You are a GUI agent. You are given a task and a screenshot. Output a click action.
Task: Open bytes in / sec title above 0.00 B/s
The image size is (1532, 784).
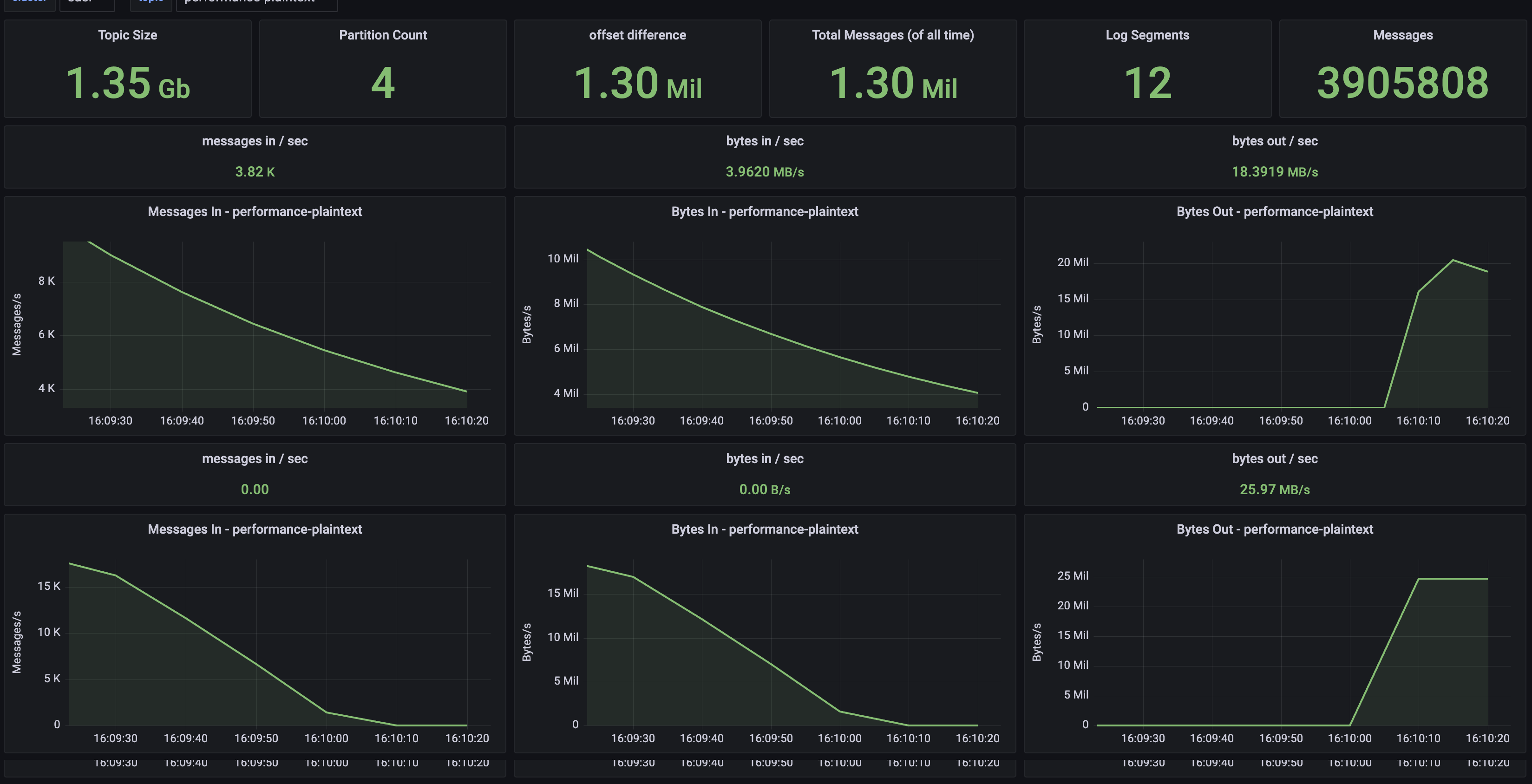coord(765,458)
